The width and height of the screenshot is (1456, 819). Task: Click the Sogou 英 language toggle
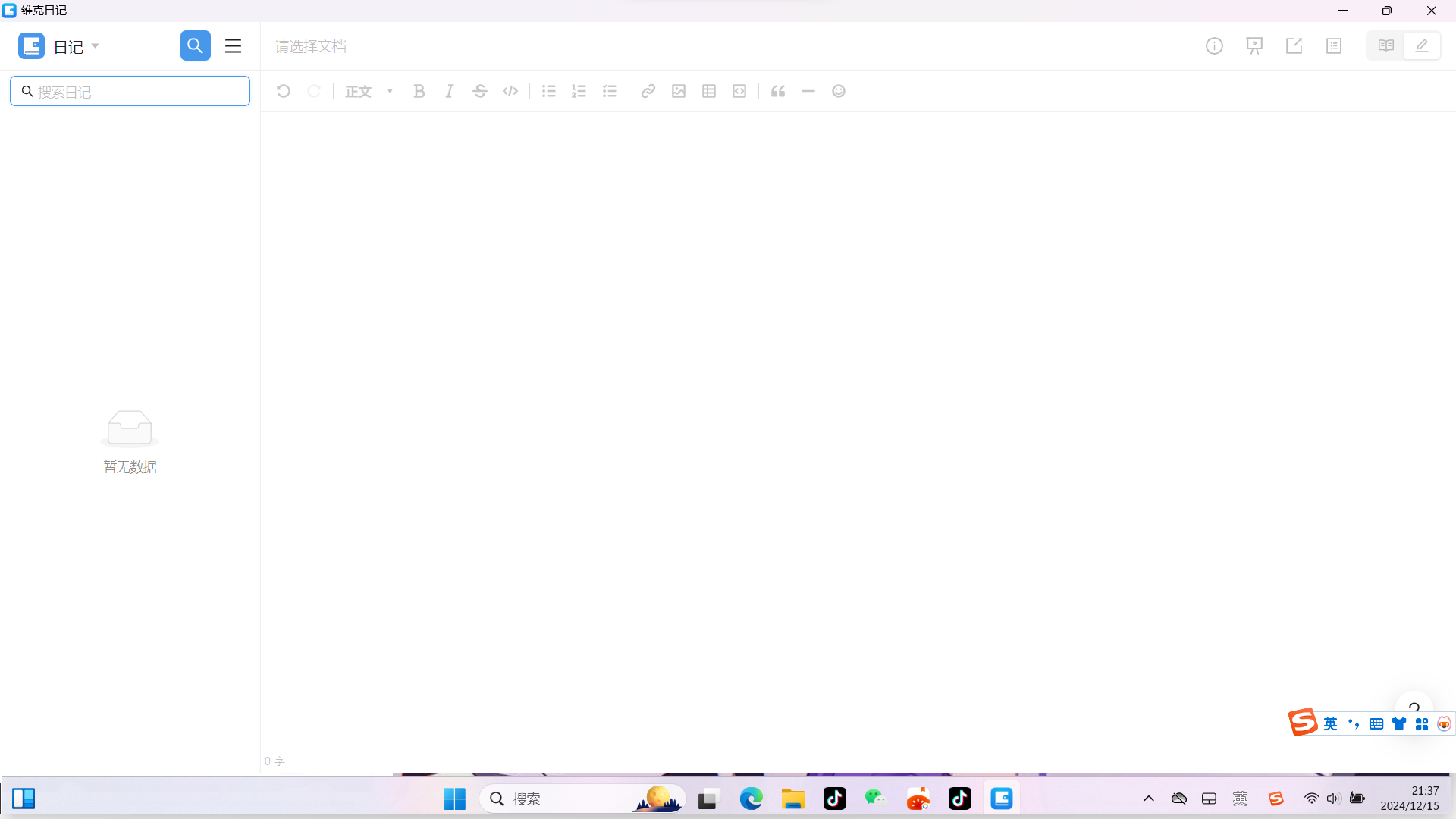pos(1330,724)
